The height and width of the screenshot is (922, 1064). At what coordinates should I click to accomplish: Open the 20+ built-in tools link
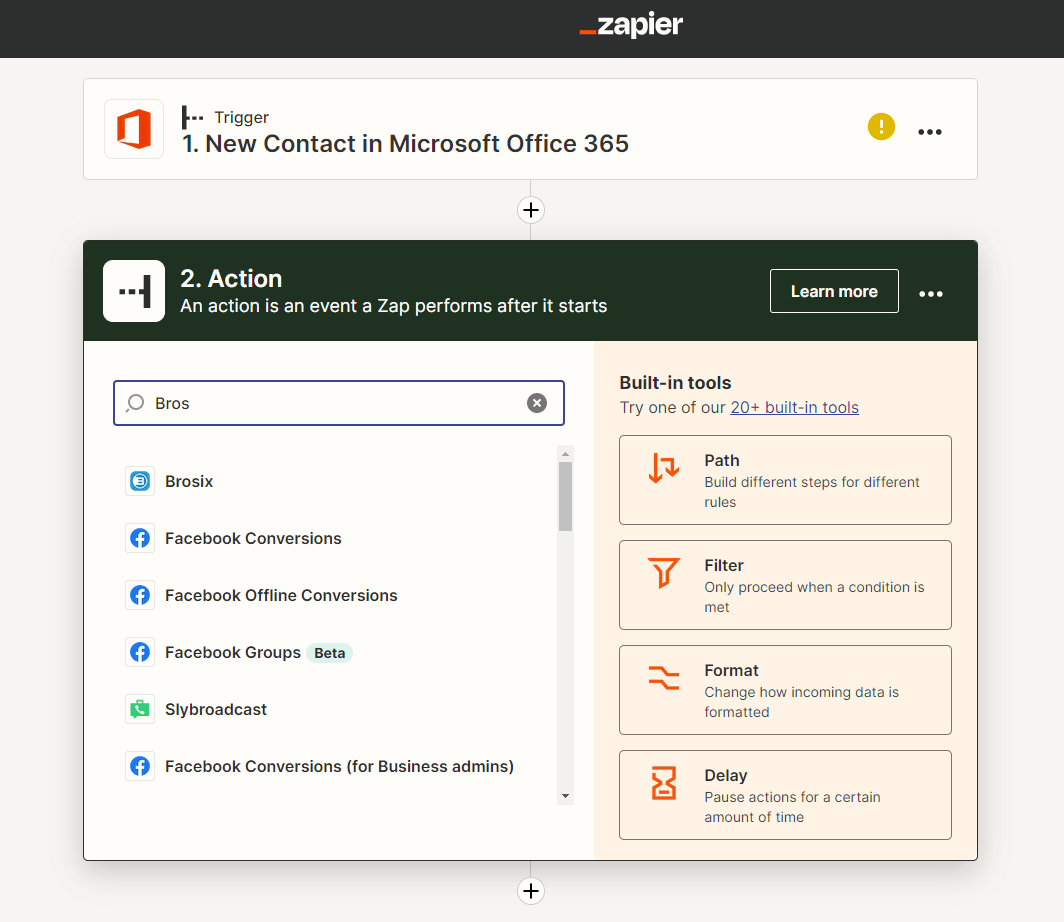tap(794, 407)
